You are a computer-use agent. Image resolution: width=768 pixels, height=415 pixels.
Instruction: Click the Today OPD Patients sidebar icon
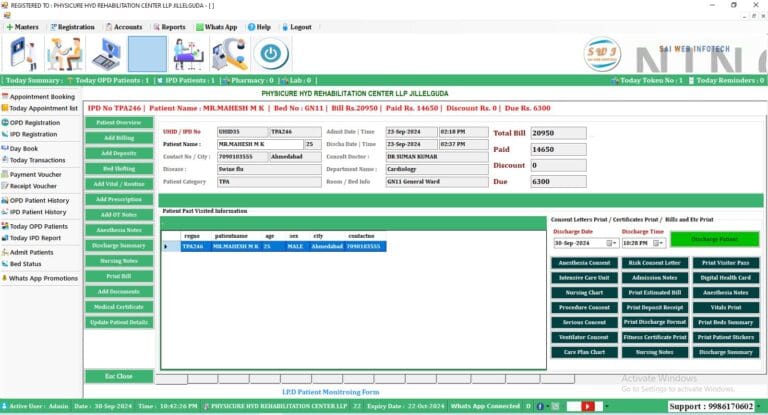5,226
